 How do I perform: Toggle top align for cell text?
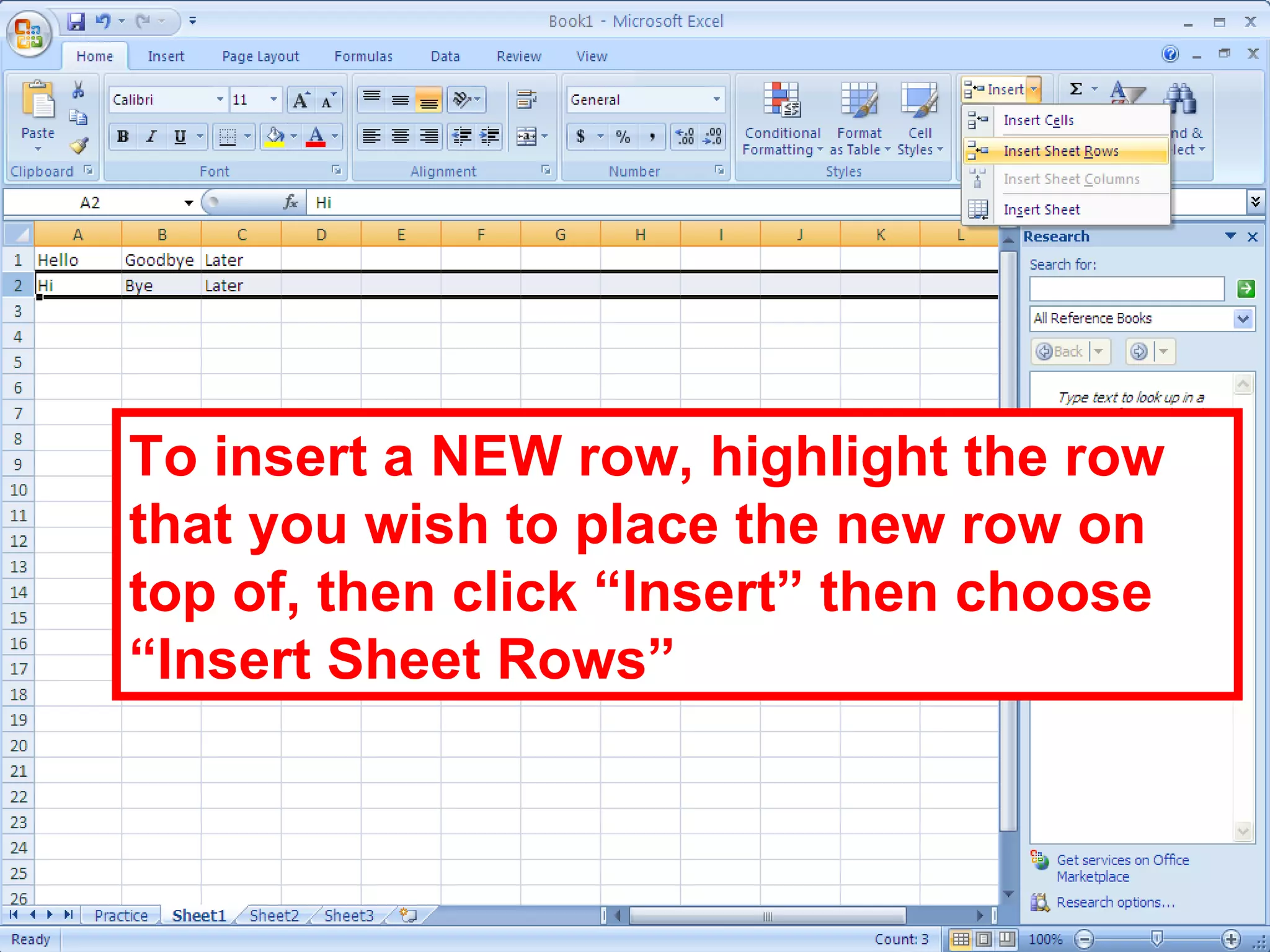371,99
